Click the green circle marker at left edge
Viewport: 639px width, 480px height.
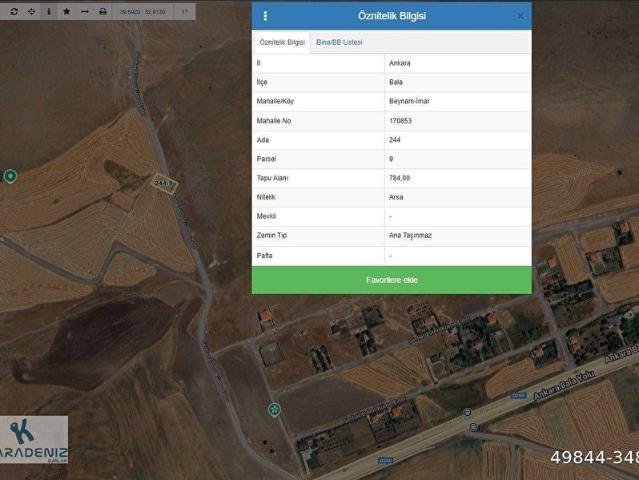(x=10, y=176)
